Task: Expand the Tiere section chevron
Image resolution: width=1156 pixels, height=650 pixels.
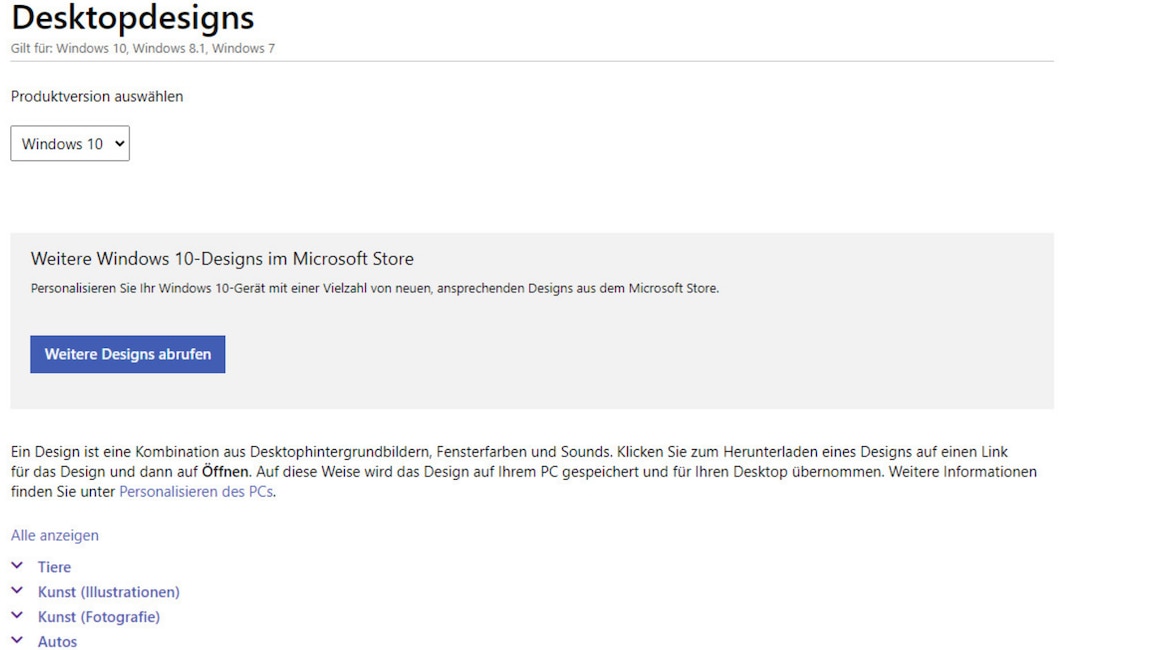Action: (18, 566)
